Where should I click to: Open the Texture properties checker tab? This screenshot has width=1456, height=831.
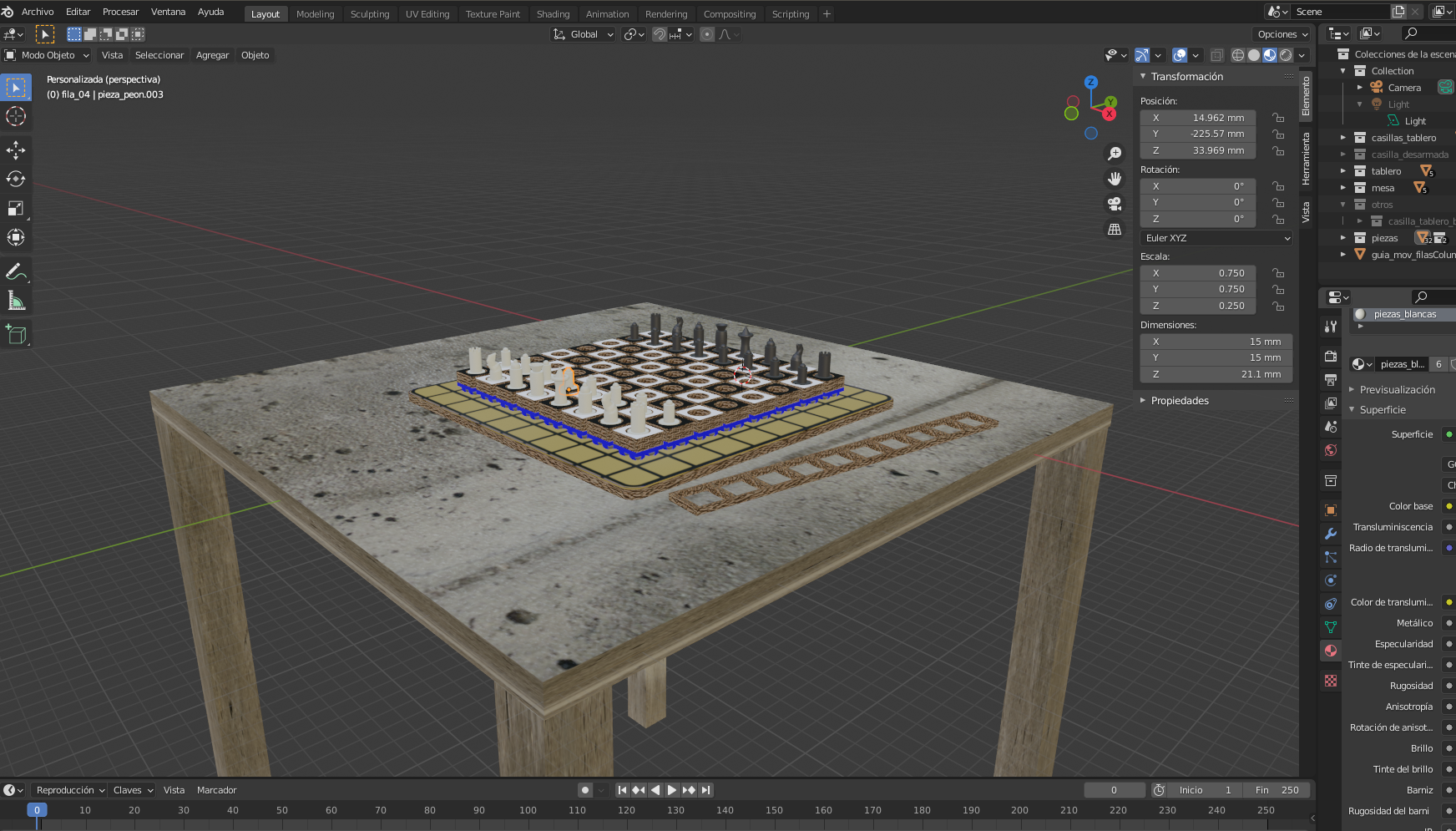click(1331, 681)
